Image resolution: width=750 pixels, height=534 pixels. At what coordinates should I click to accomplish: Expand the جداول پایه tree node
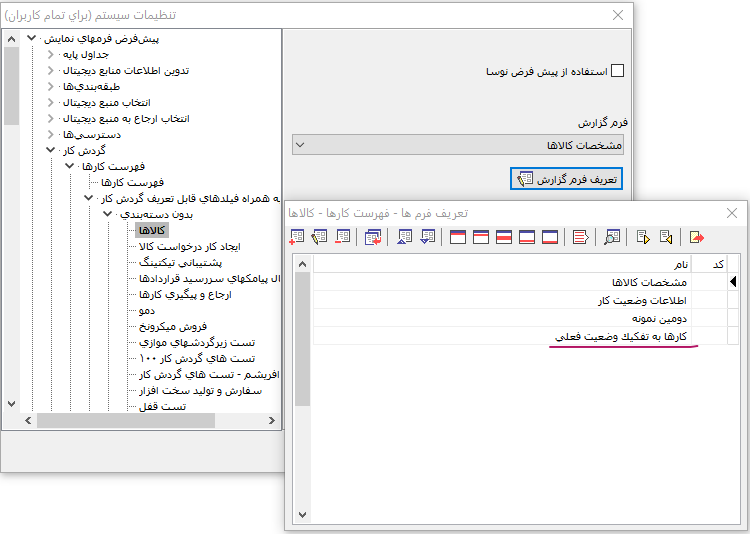tap(50, 54)
